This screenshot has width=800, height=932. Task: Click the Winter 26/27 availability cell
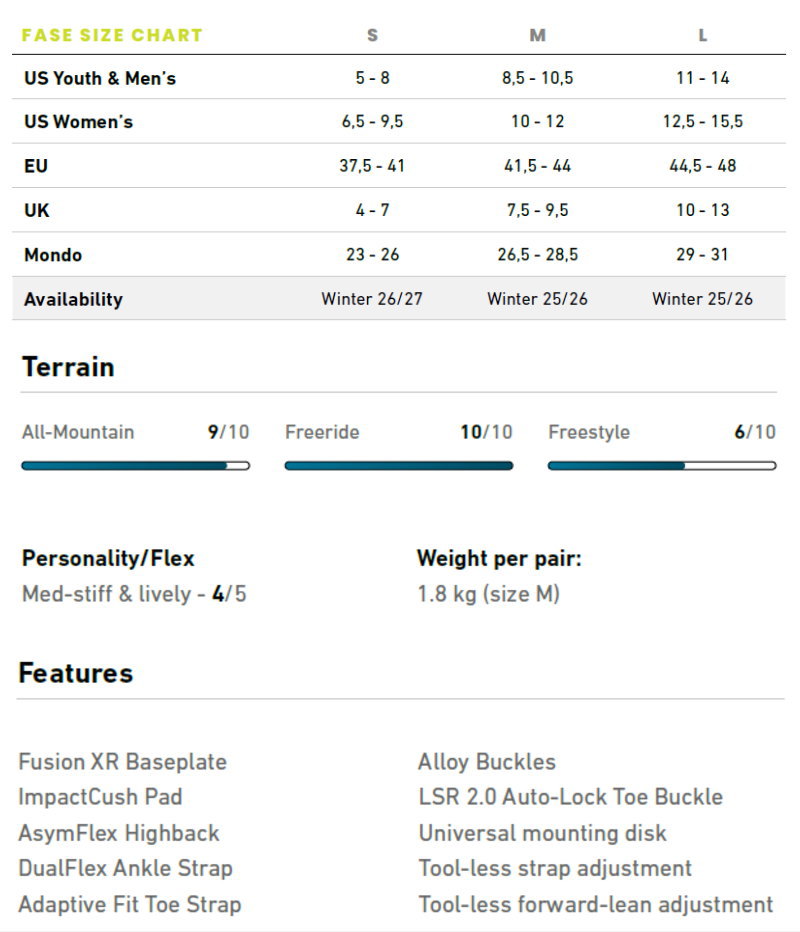click(x=372, y=298)
